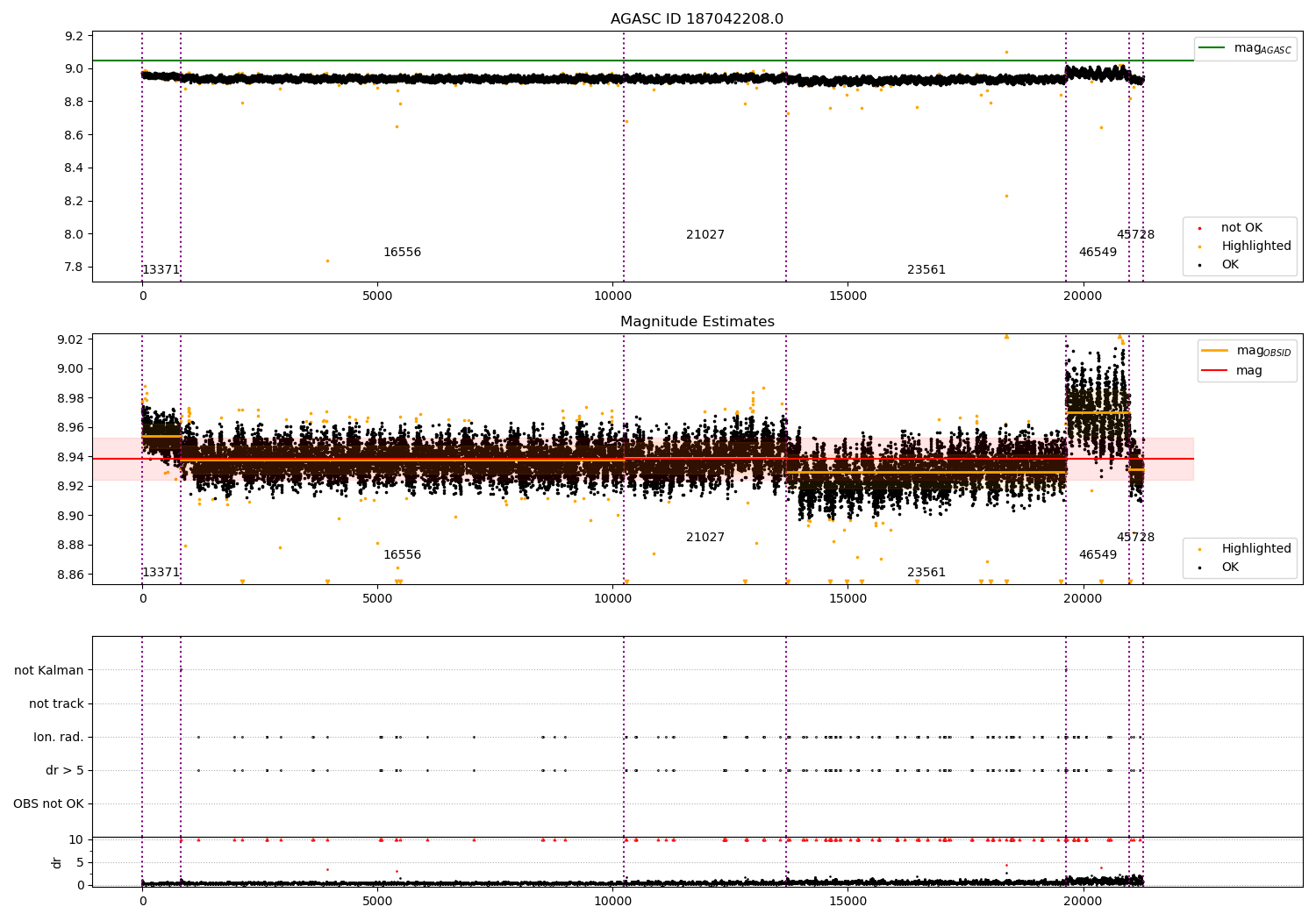
Task: Click the 15000 x-tick under Magnitude Estimates plot
Action: coord(848,598)
